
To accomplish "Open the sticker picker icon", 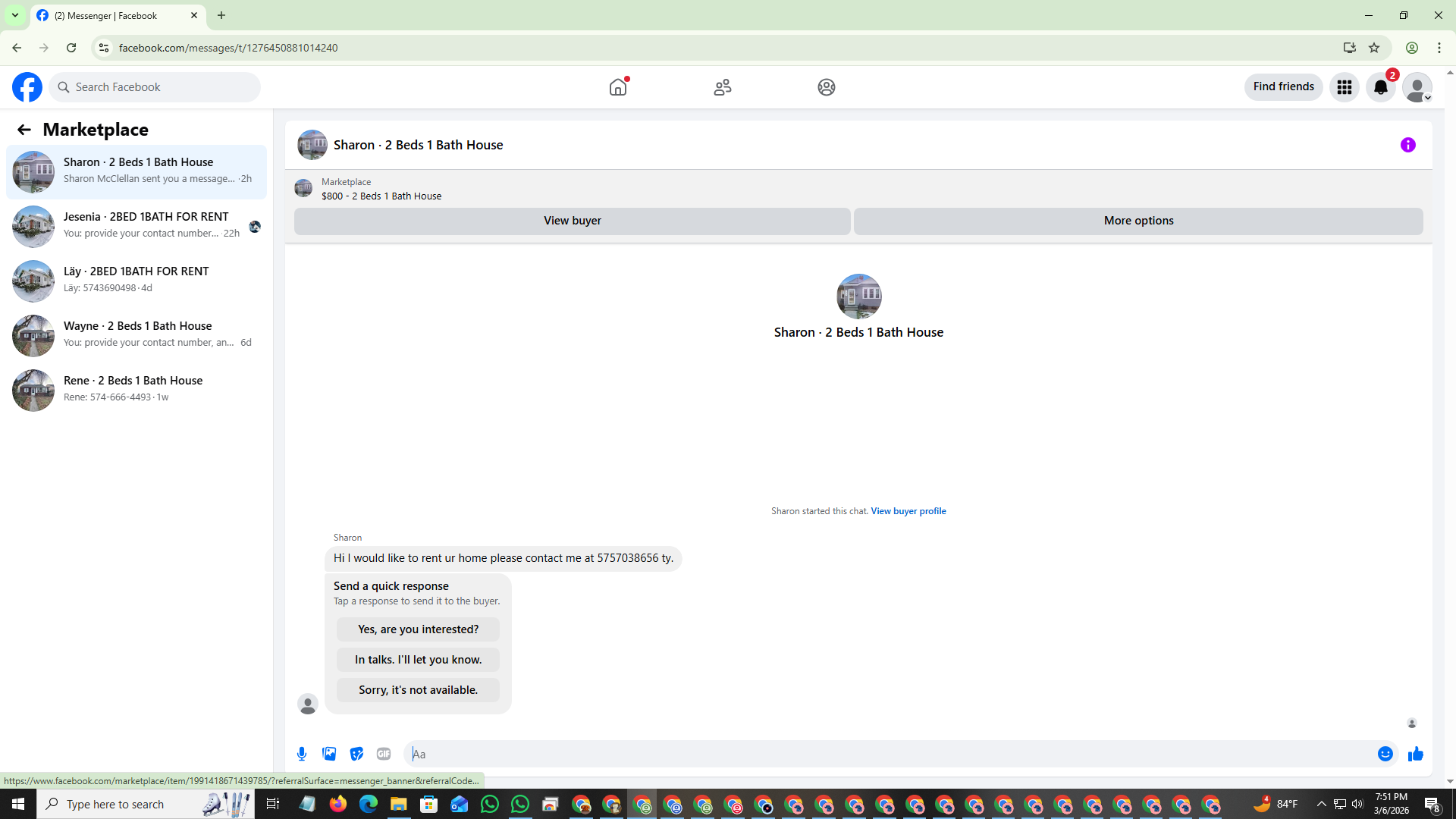I will pyautogui.click(x=356, y=754).
